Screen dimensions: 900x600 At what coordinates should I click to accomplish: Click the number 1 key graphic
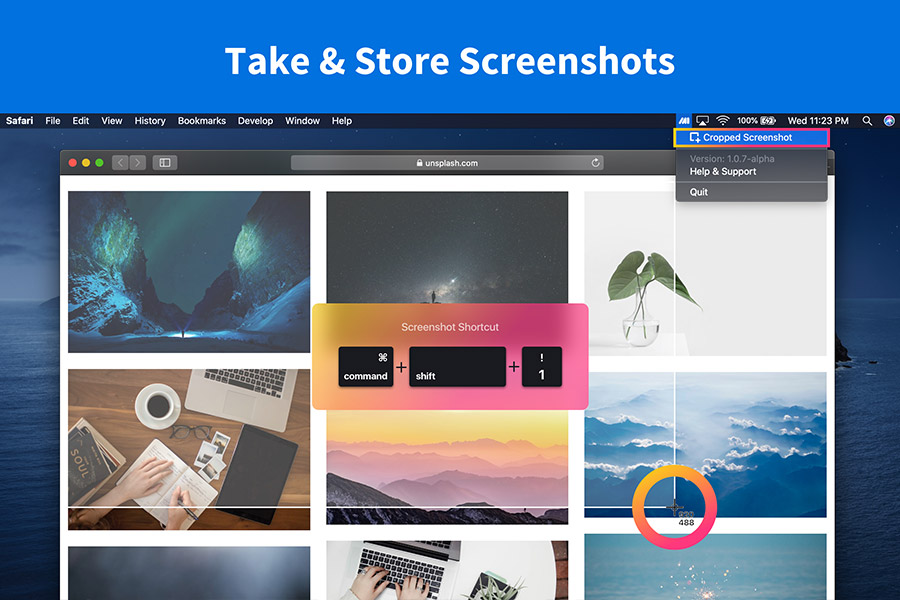542,366
